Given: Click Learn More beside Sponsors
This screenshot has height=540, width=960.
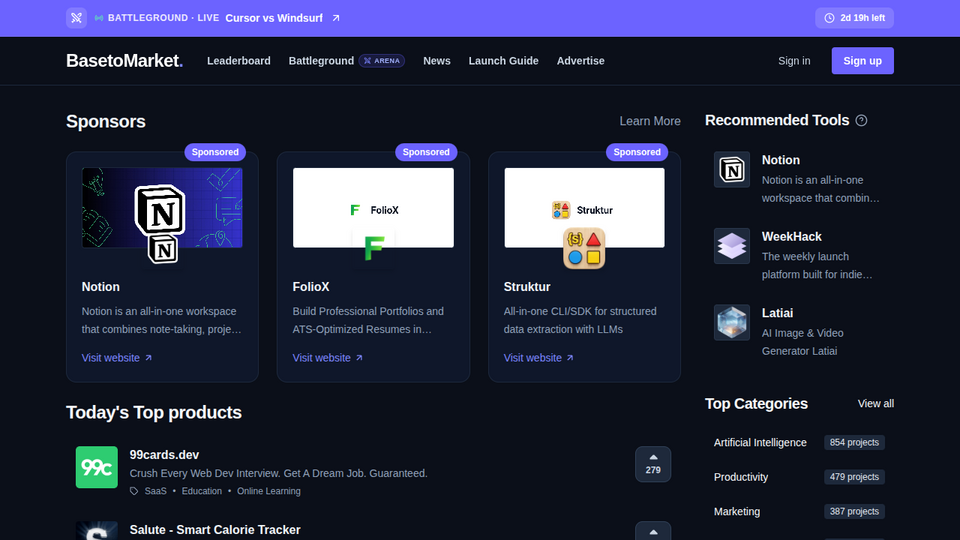Looking at the screenshot, I should coord(650,121).
